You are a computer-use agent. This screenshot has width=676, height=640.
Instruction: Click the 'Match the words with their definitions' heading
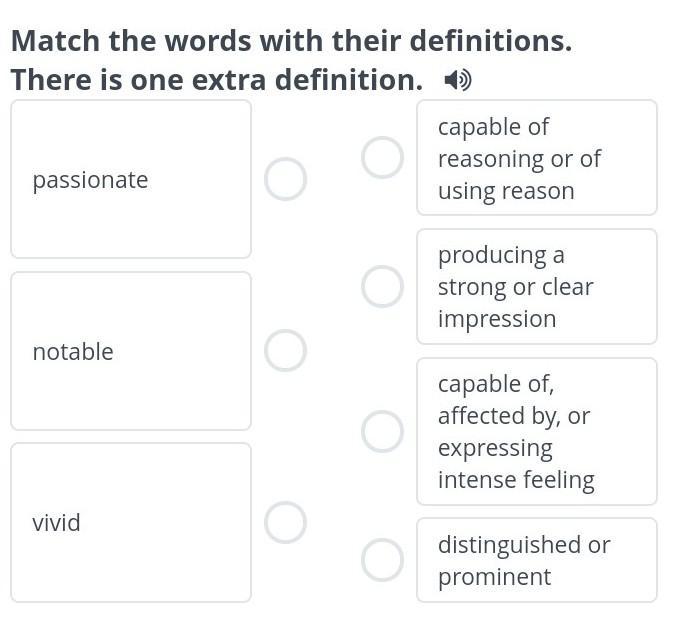(x=291, y=41)
